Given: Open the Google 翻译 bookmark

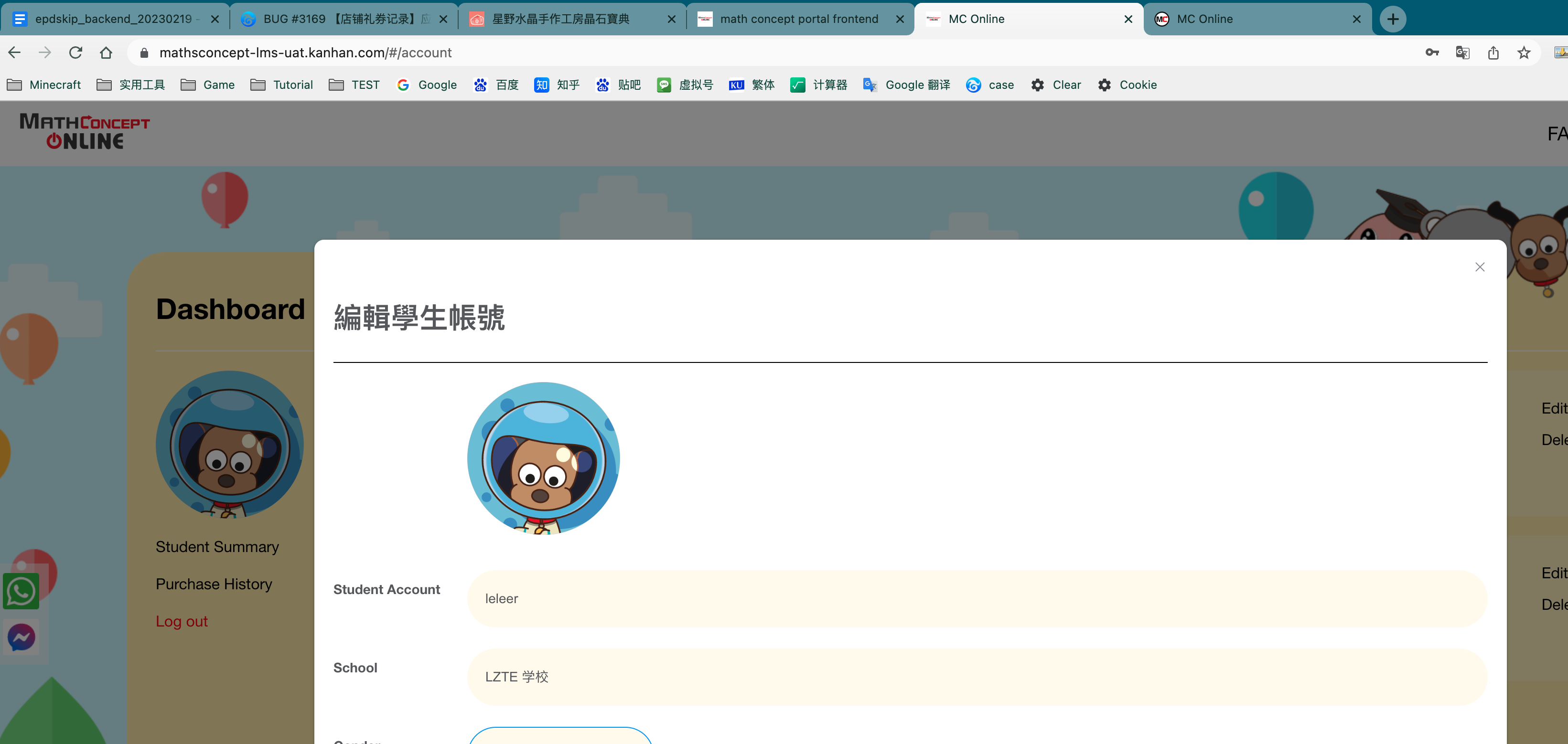Looking at the screenshot, I should click(x=906, y=85).
